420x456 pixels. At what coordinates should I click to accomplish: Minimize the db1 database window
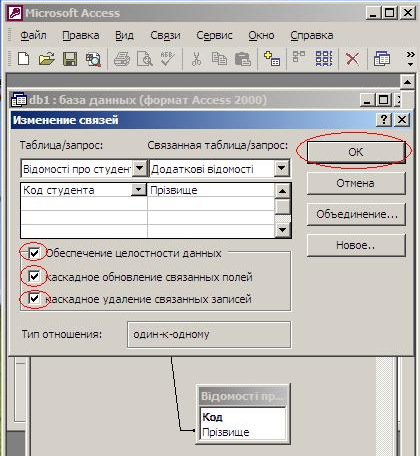pos(367,100)
